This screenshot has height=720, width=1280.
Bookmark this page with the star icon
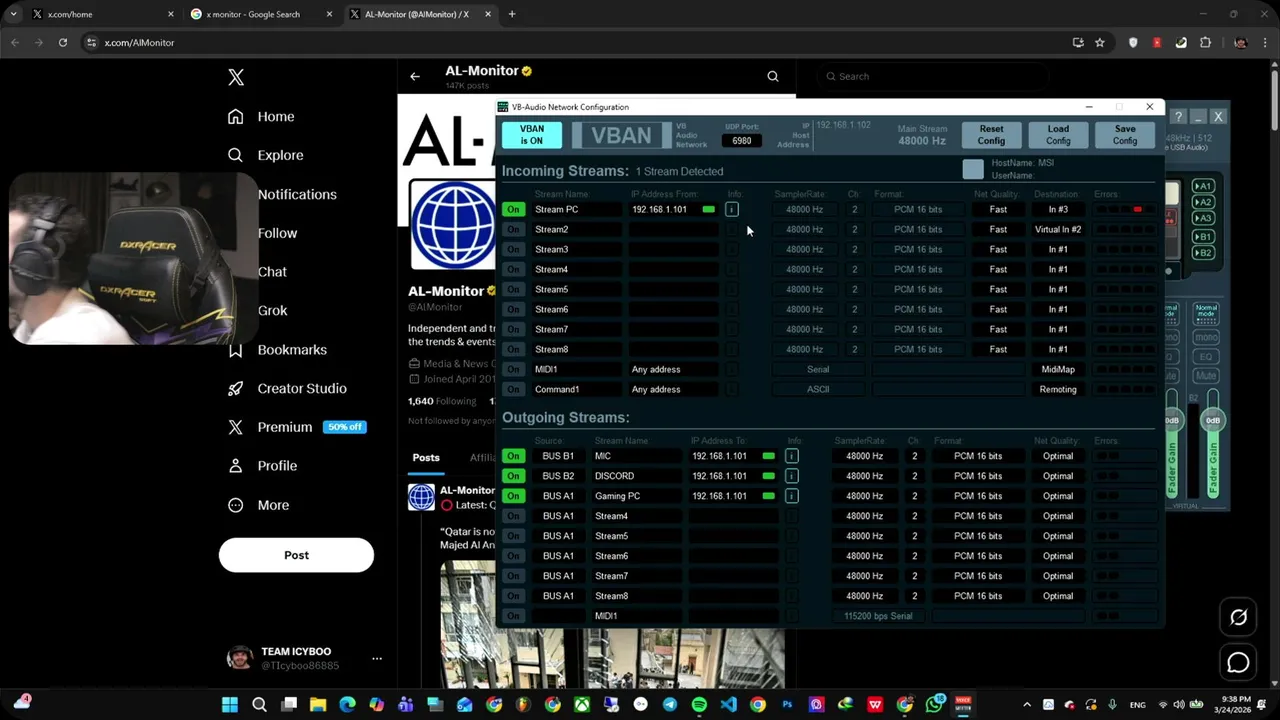tap(1100, 42)
